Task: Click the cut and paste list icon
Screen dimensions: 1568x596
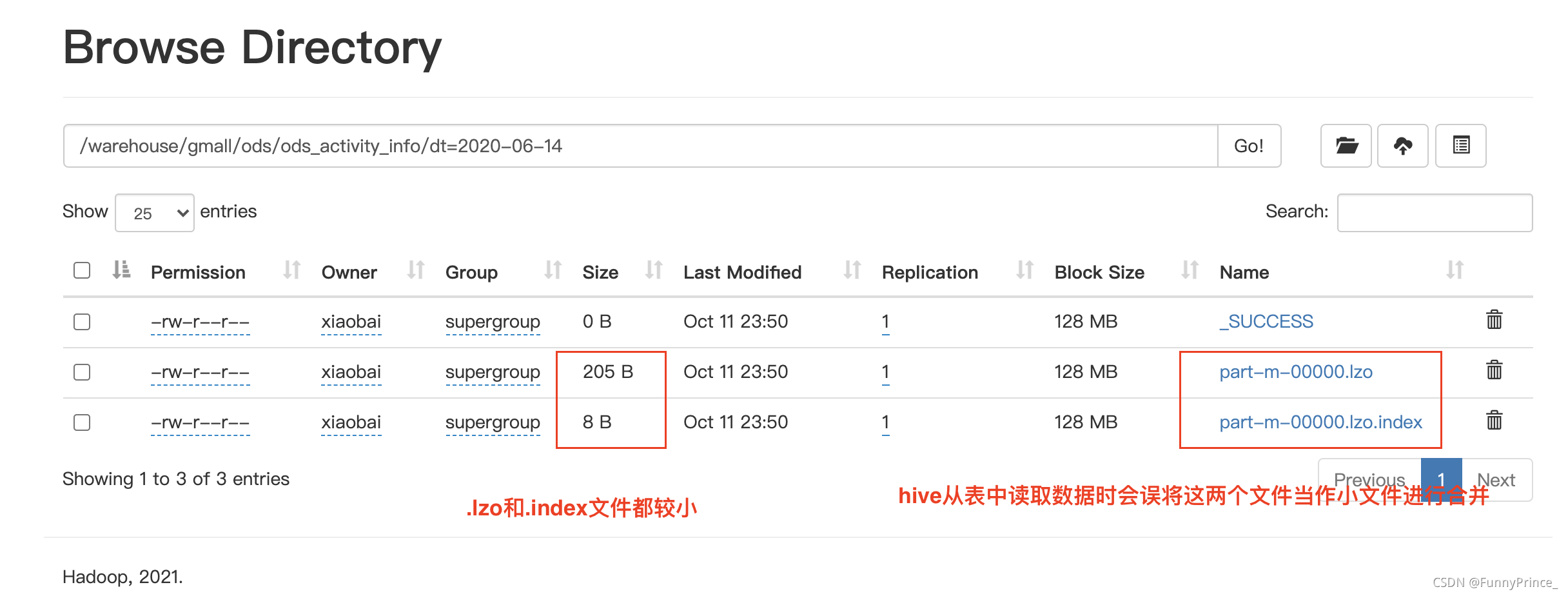Action: click(1461, 146)
